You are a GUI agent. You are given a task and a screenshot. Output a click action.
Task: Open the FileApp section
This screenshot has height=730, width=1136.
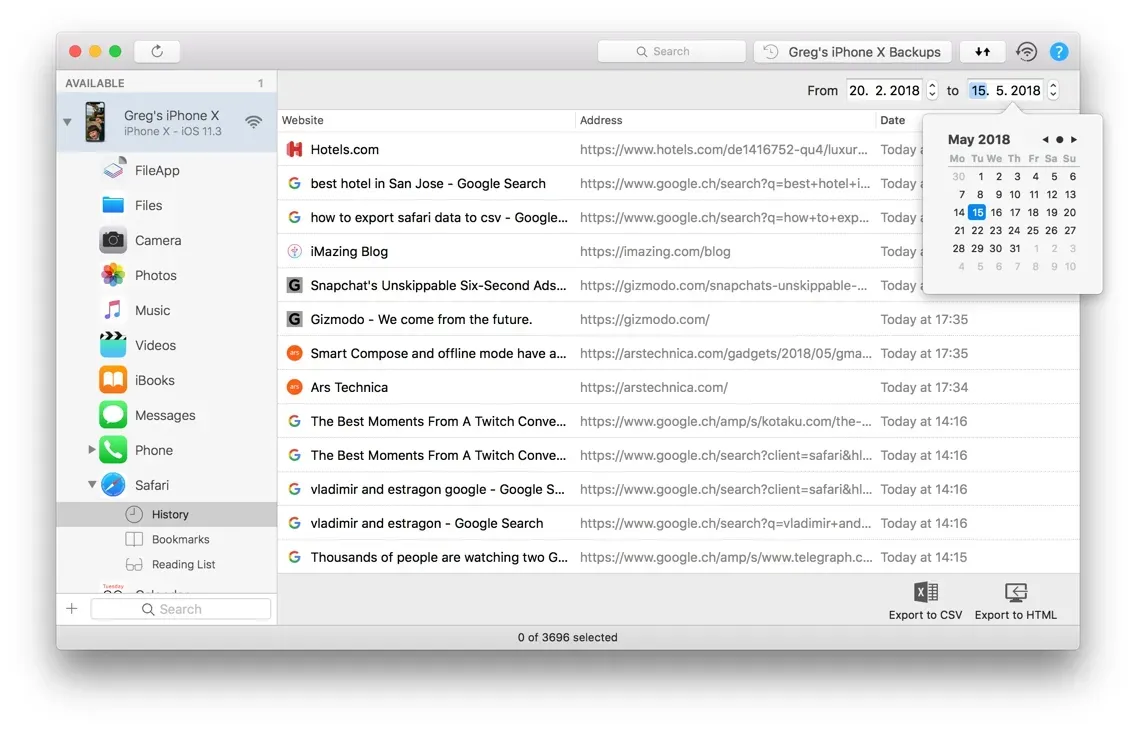point(160,170)
